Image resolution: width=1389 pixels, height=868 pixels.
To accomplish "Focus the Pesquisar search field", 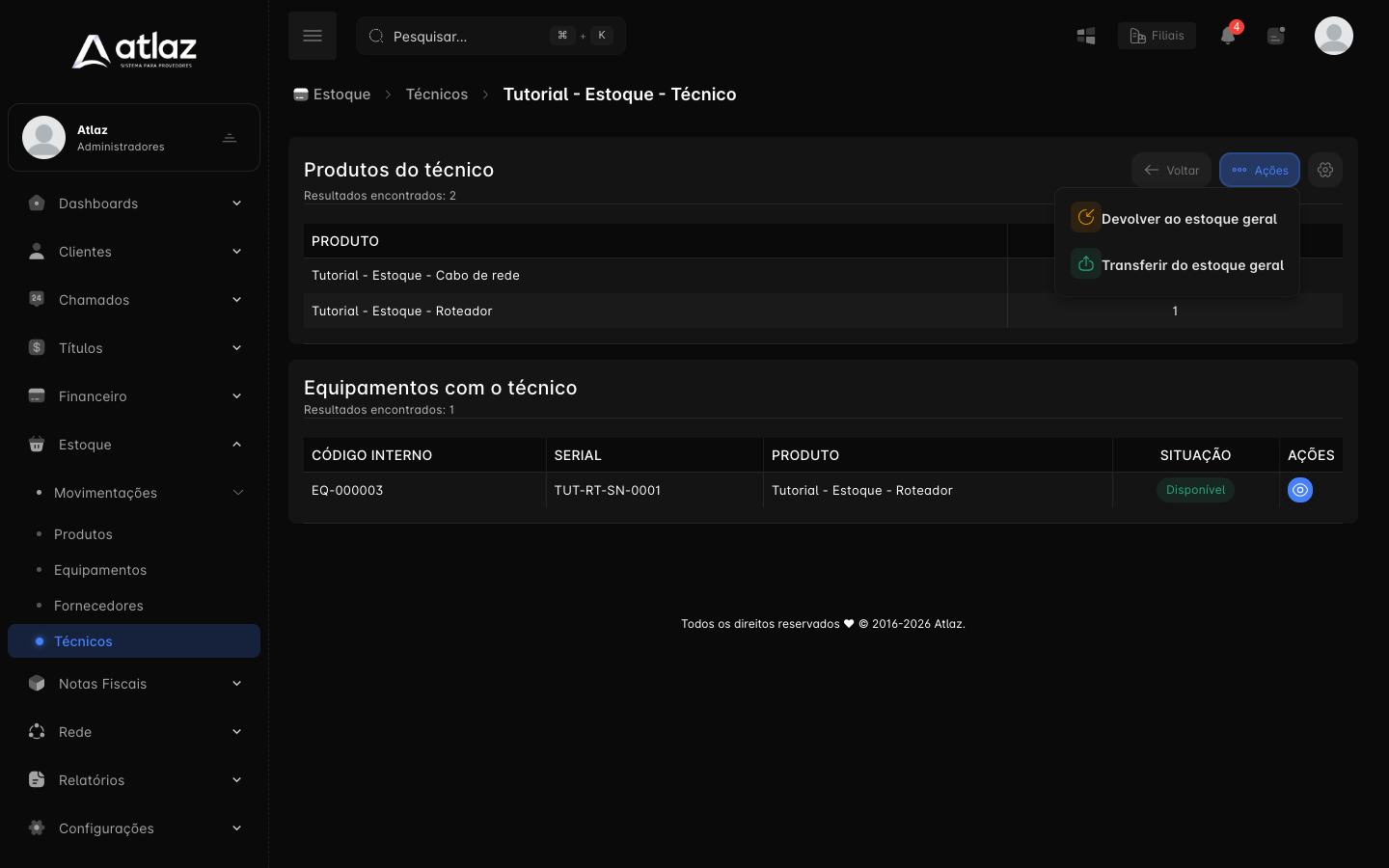I will click(491, 36).
